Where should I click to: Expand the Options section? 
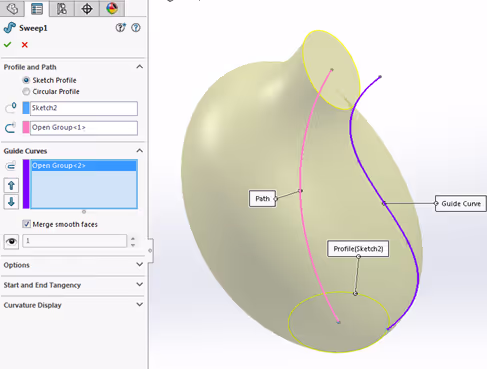pyautogui.click(x=140, y=265)
